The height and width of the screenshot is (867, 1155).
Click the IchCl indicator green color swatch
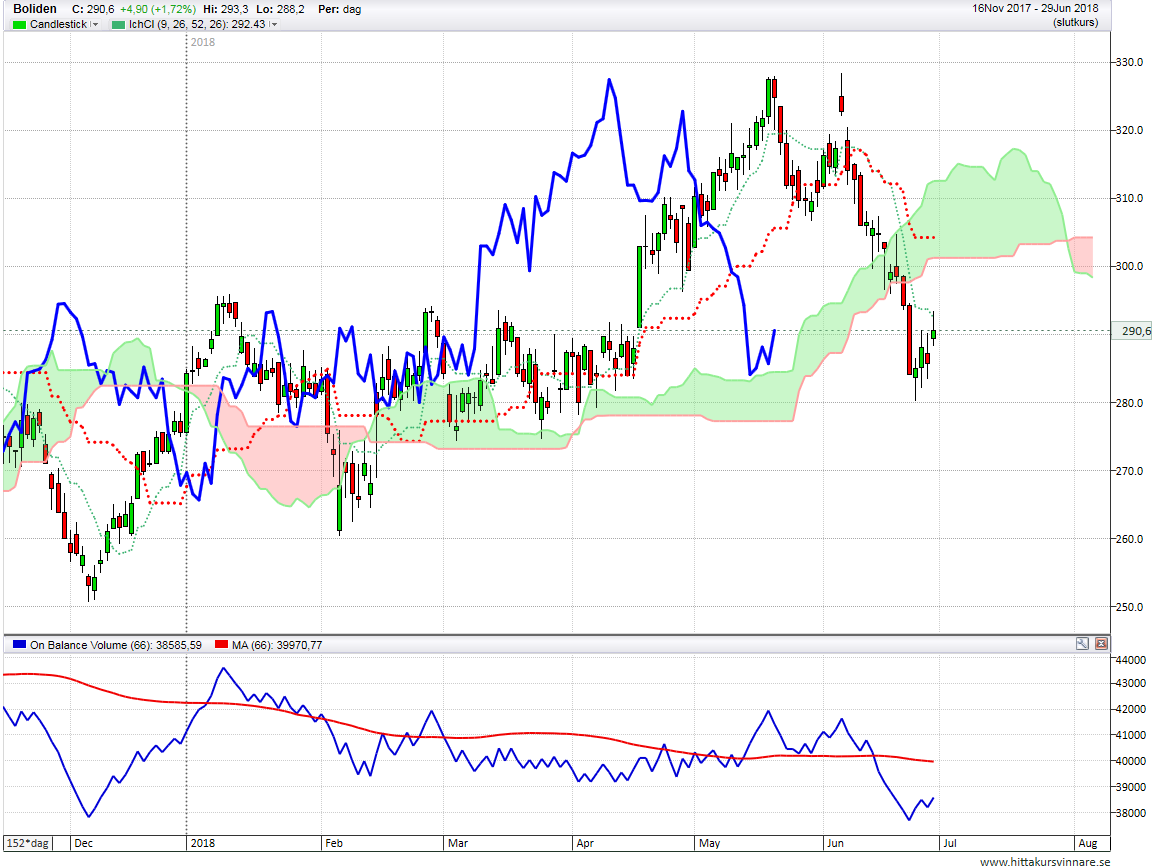point(118,24)
